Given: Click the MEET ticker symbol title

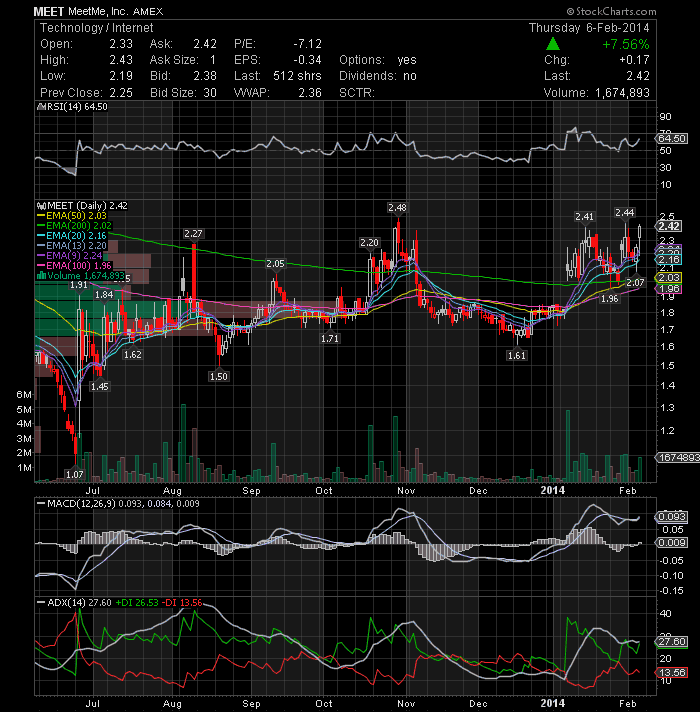Looking at the screenshot, I should click(x=49, y=12).
